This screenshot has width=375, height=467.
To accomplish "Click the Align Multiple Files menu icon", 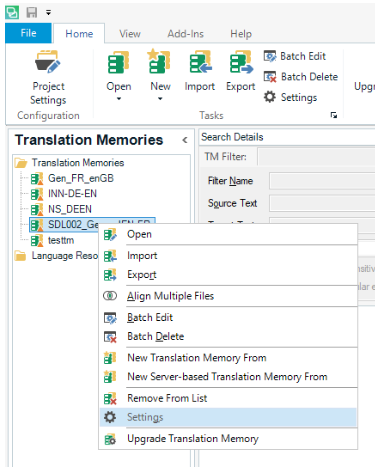I will [x=110, y=296].
